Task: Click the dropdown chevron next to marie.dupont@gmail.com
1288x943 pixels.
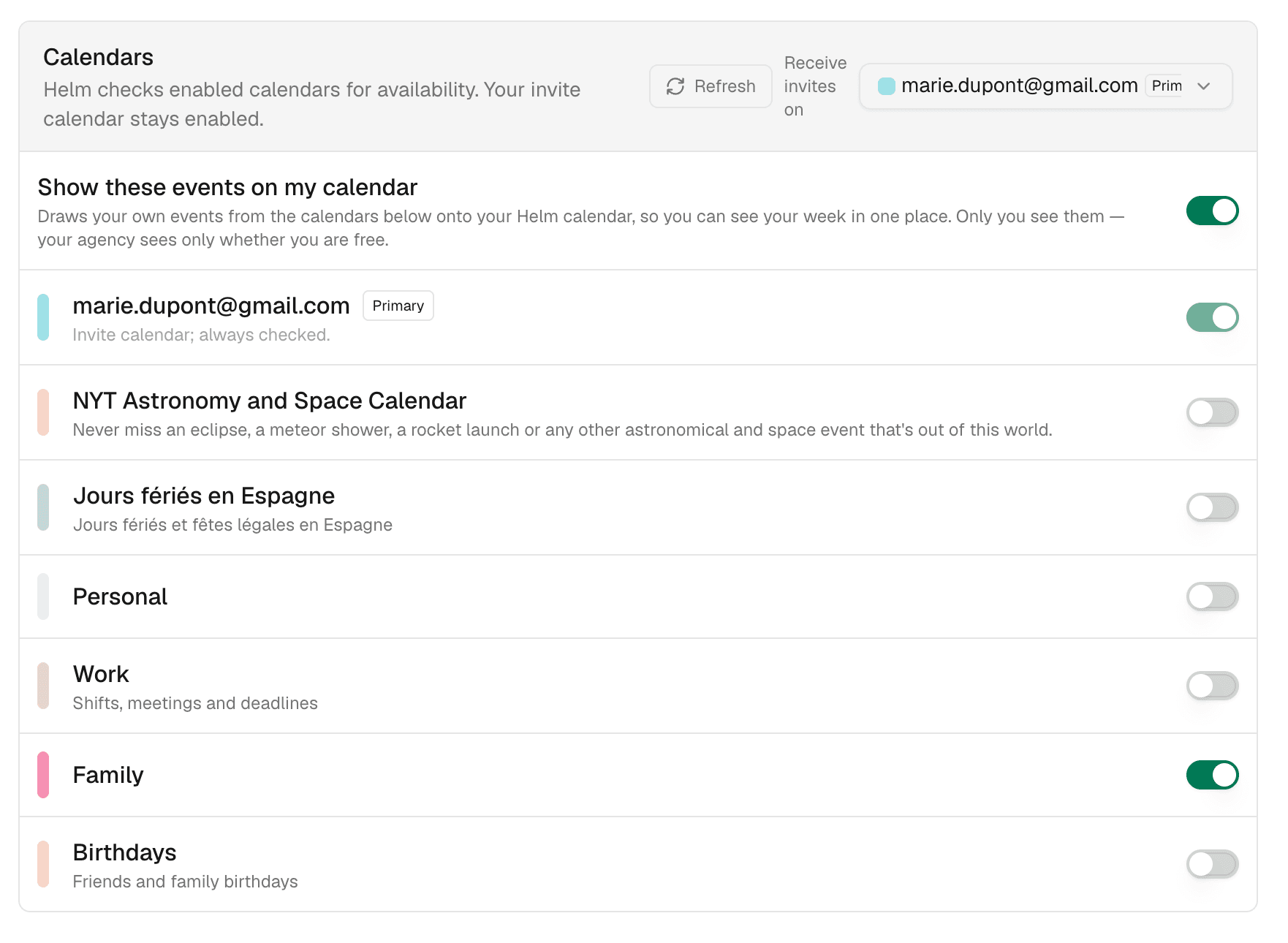Action: coord(1203,86)
